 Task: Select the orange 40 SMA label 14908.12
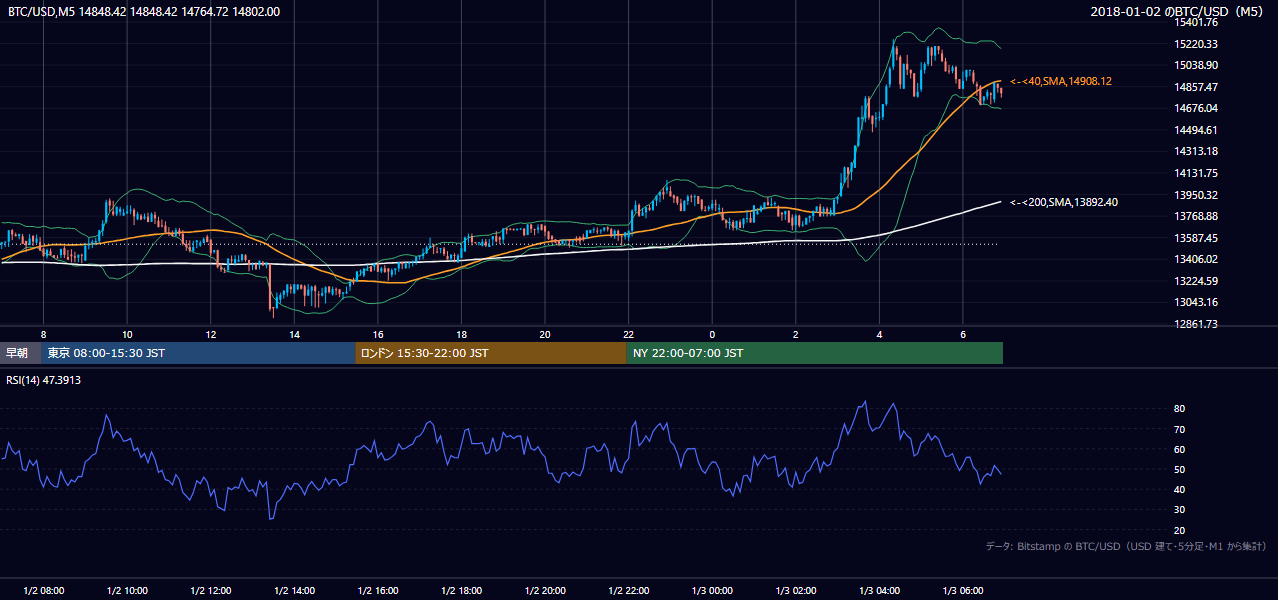pyautogui.click(x=1061, y=81)
